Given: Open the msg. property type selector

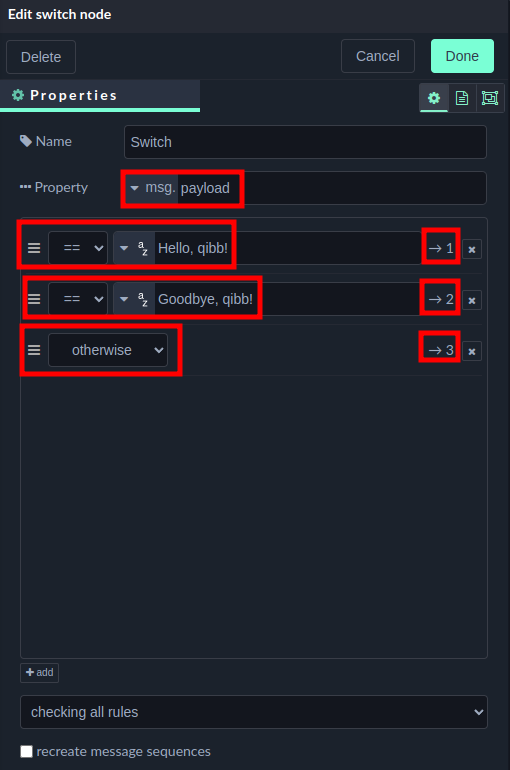Looking at the screenshot, I should tap(151, 188).
